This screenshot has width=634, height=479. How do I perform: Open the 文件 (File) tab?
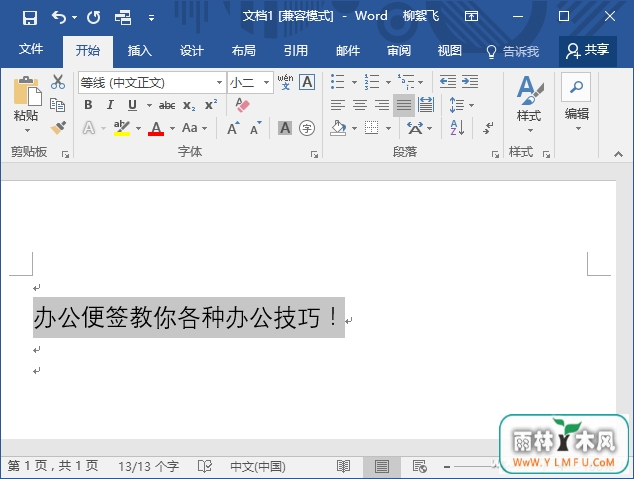coord(31,49)
